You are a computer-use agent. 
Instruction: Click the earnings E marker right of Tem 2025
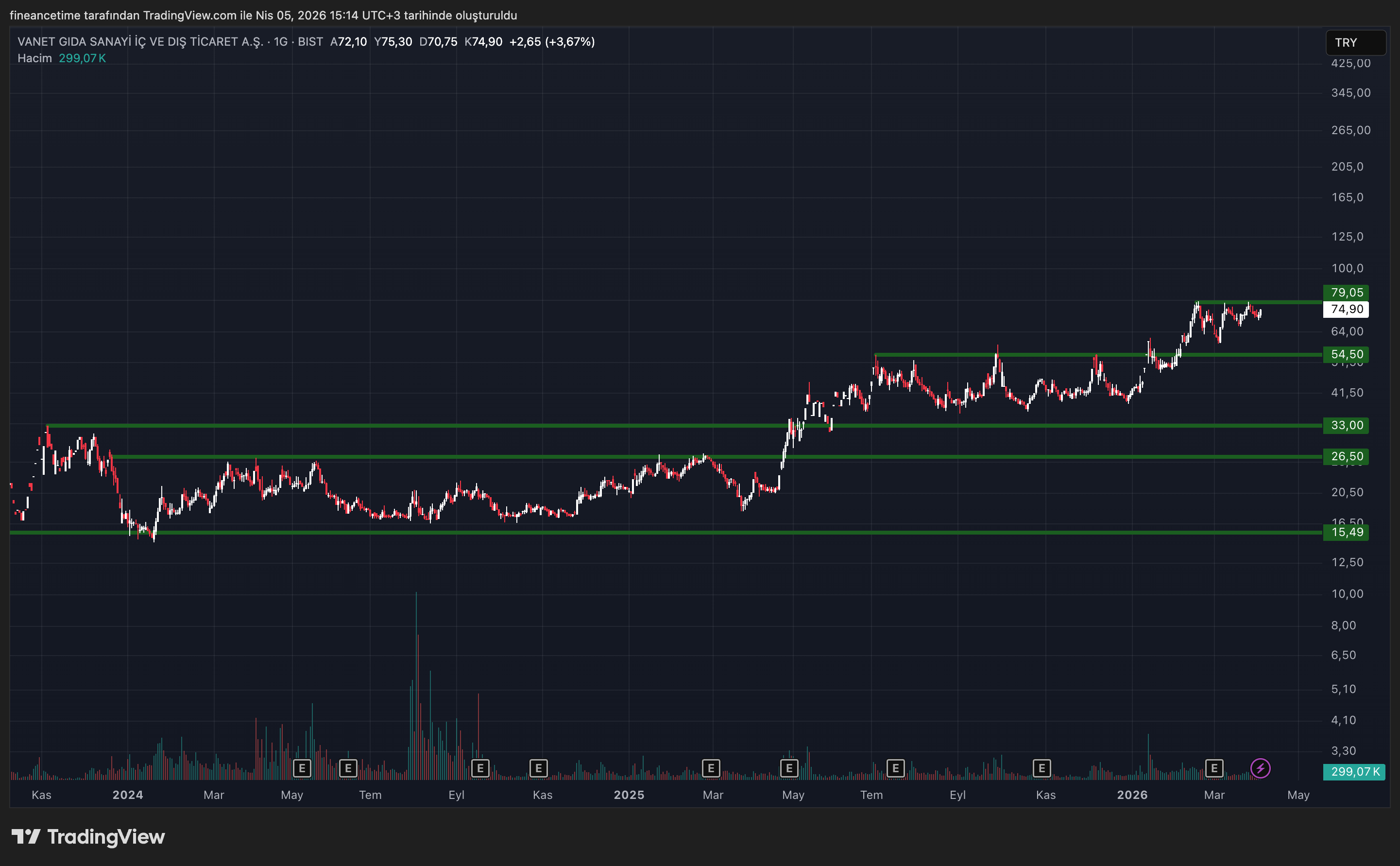click(x=895, y=768)
